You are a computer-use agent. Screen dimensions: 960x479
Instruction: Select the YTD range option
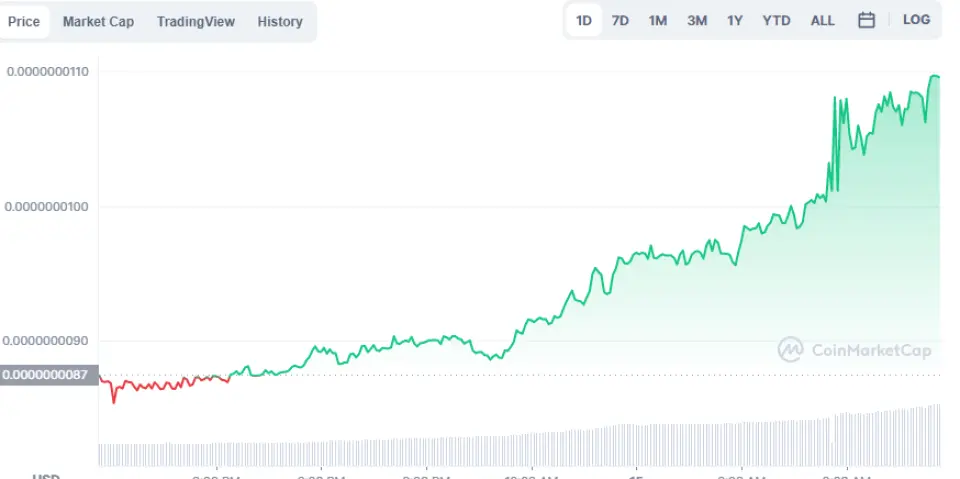point(776,20)
